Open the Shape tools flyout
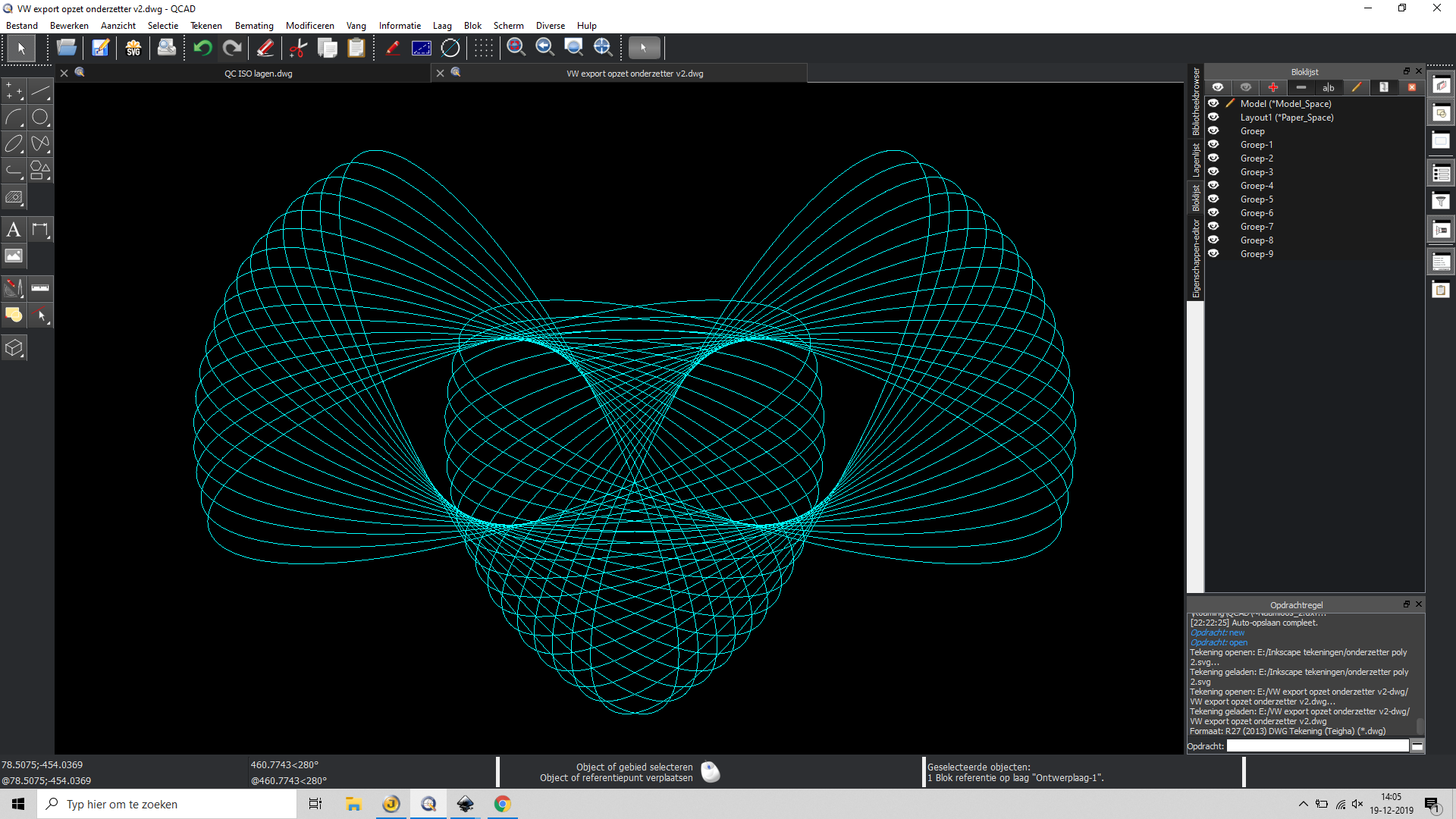Image resolution: width=1456 pixels, height=819 pixels. click(x=40, y=170)
